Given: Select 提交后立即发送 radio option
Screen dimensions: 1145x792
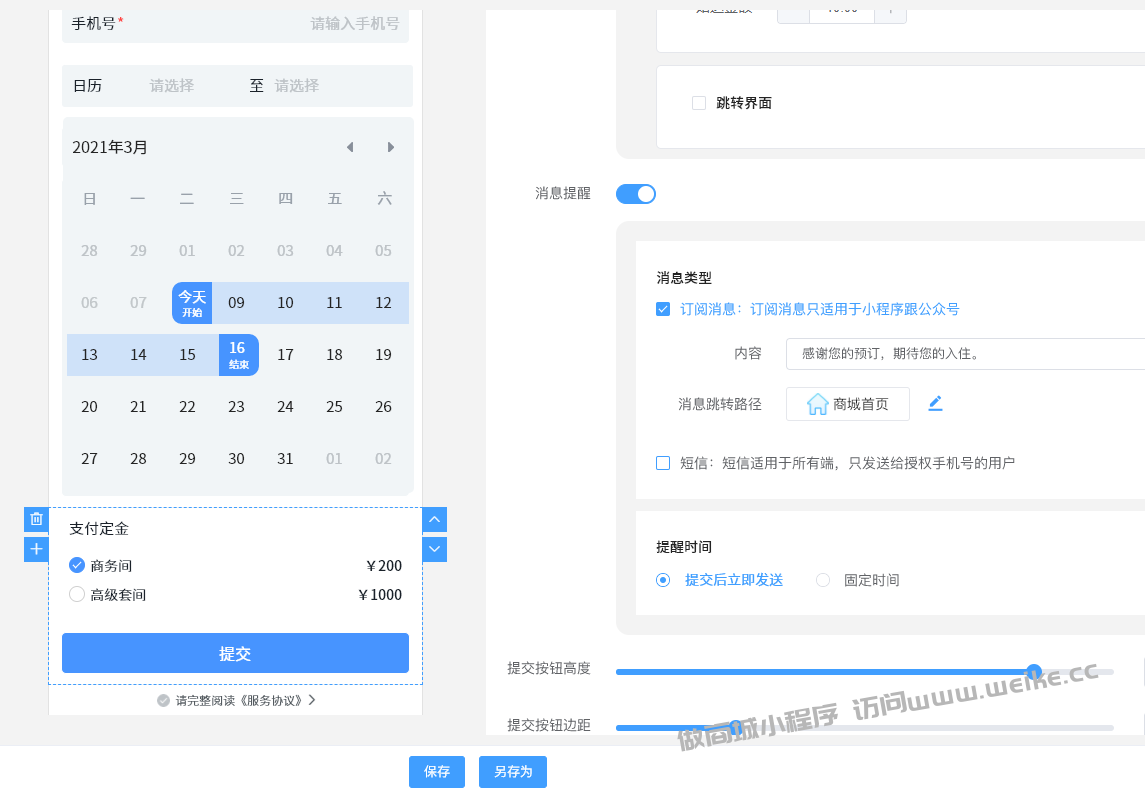Looking at the screenshot, I should pyautogui.click(x=663, y=580).
